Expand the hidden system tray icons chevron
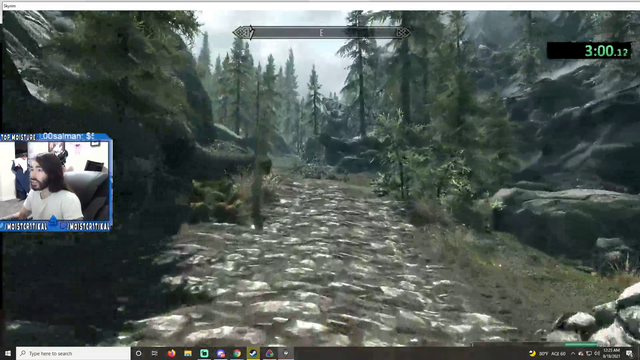This screenshot has width=640, height=360. tap(573, 353)
